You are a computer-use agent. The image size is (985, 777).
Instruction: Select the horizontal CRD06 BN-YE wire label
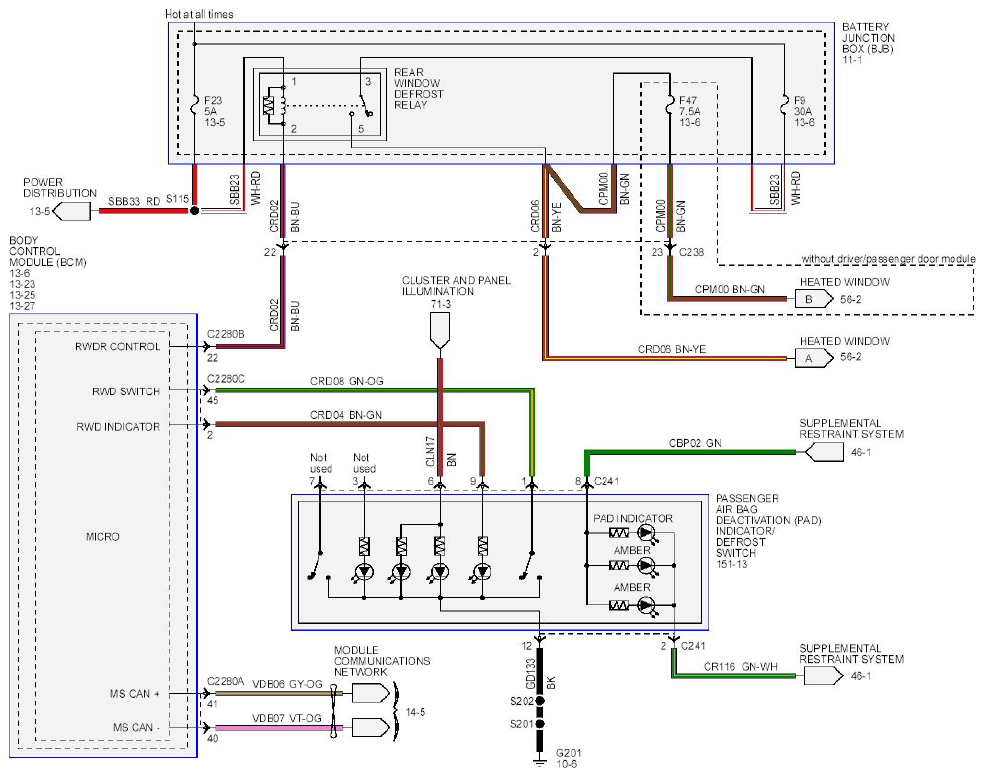click(672, 349)
